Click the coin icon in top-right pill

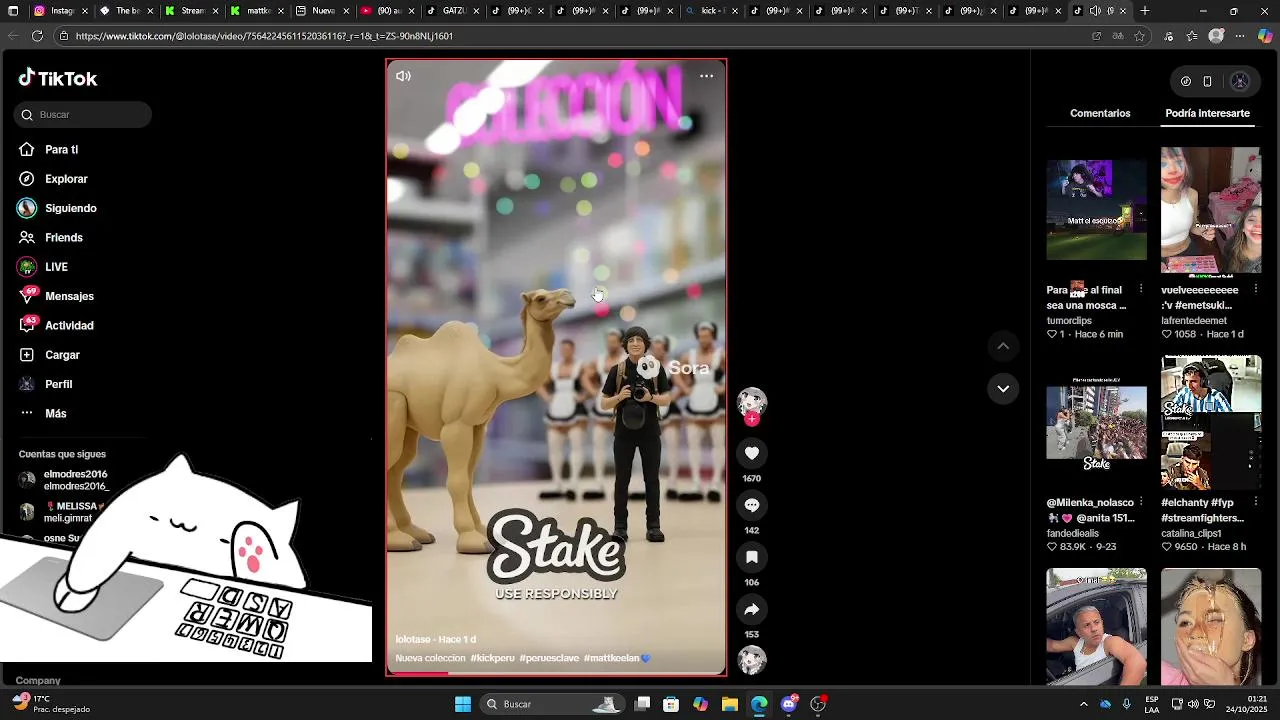[1186, 81]
